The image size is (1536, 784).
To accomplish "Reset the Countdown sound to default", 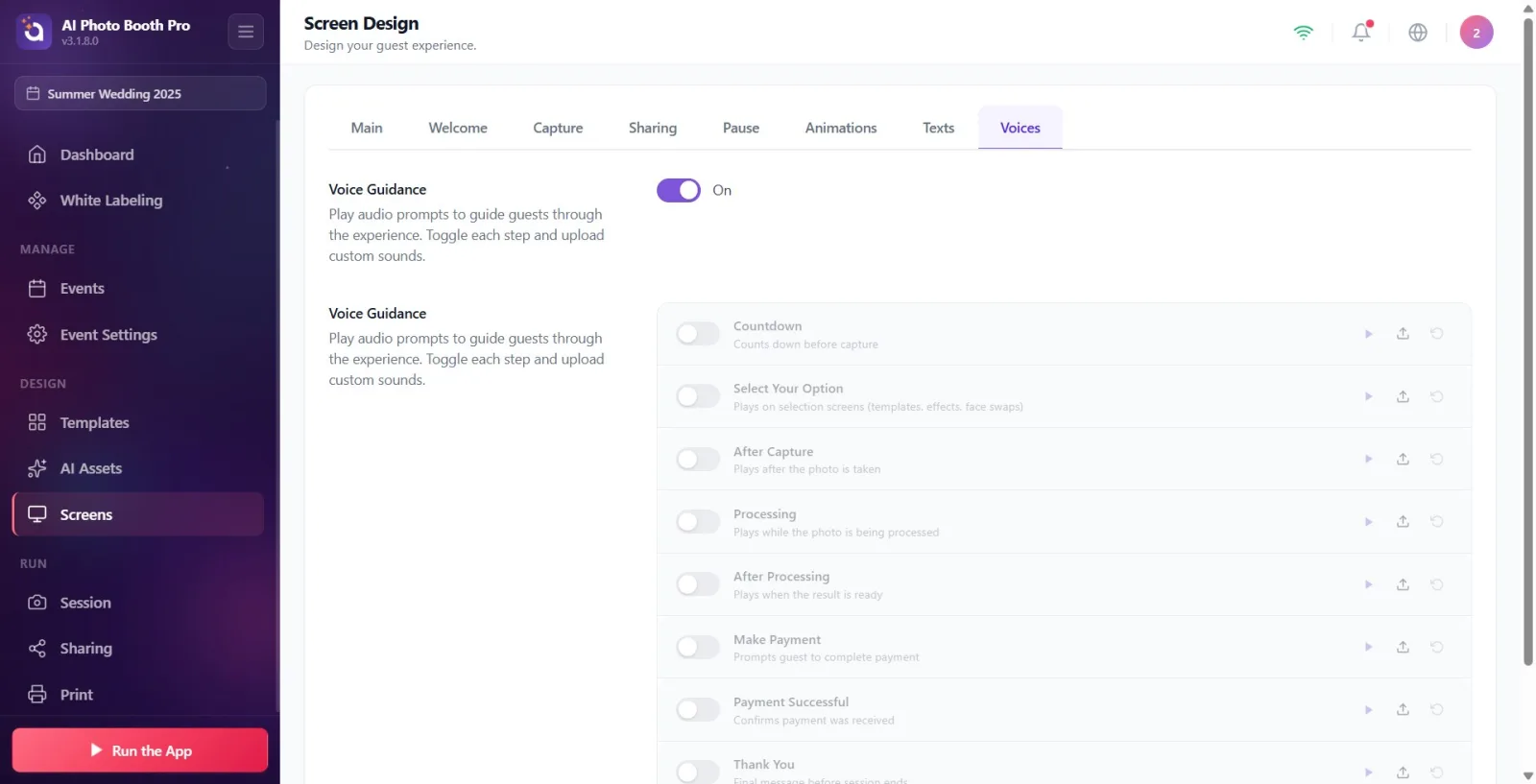I will (1437, 334).
